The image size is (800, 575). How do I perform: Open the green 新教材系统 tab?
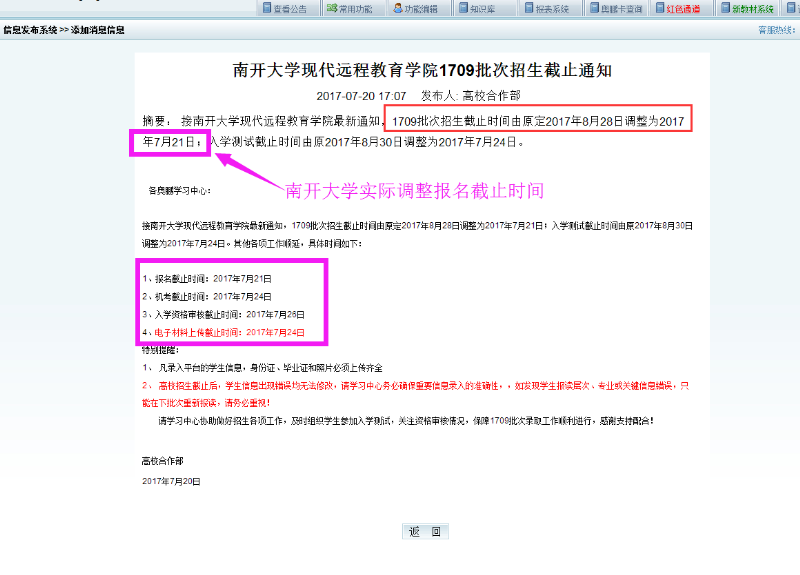(747, 9)
